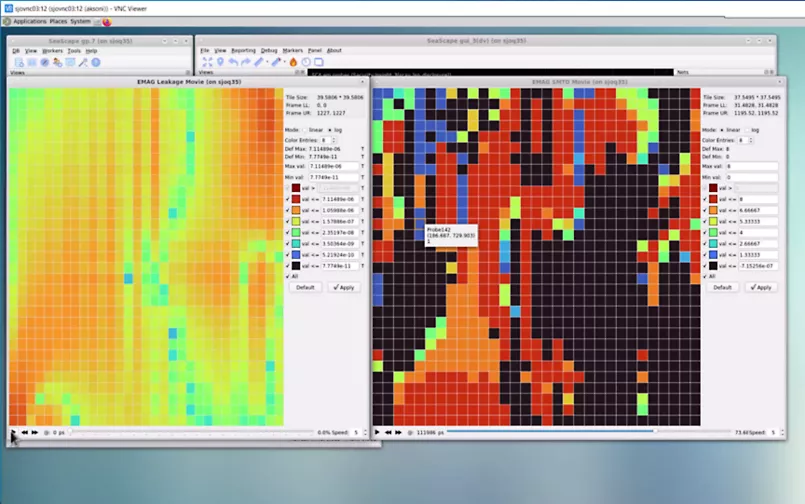Open the Speed spinner in SMTD Movie
Screen dimensions: 805x504
pos(774,433)
